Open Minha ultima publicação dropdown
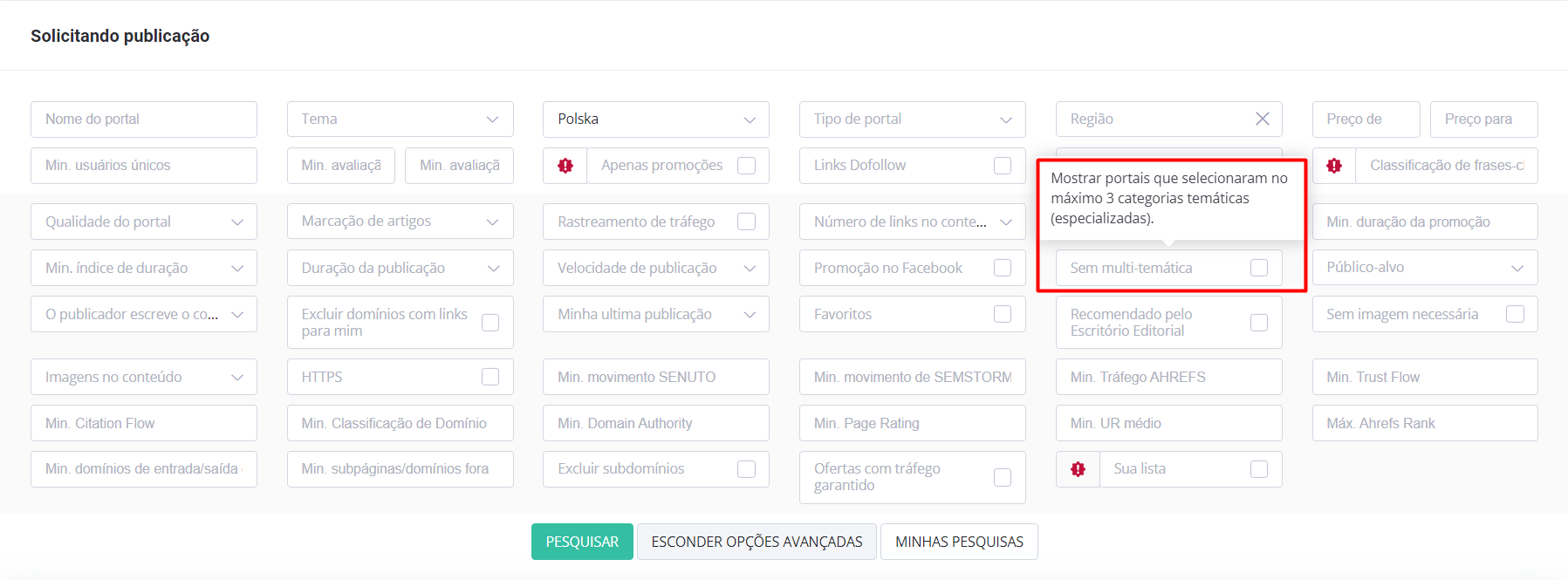1568x580 pixels. 656,314
